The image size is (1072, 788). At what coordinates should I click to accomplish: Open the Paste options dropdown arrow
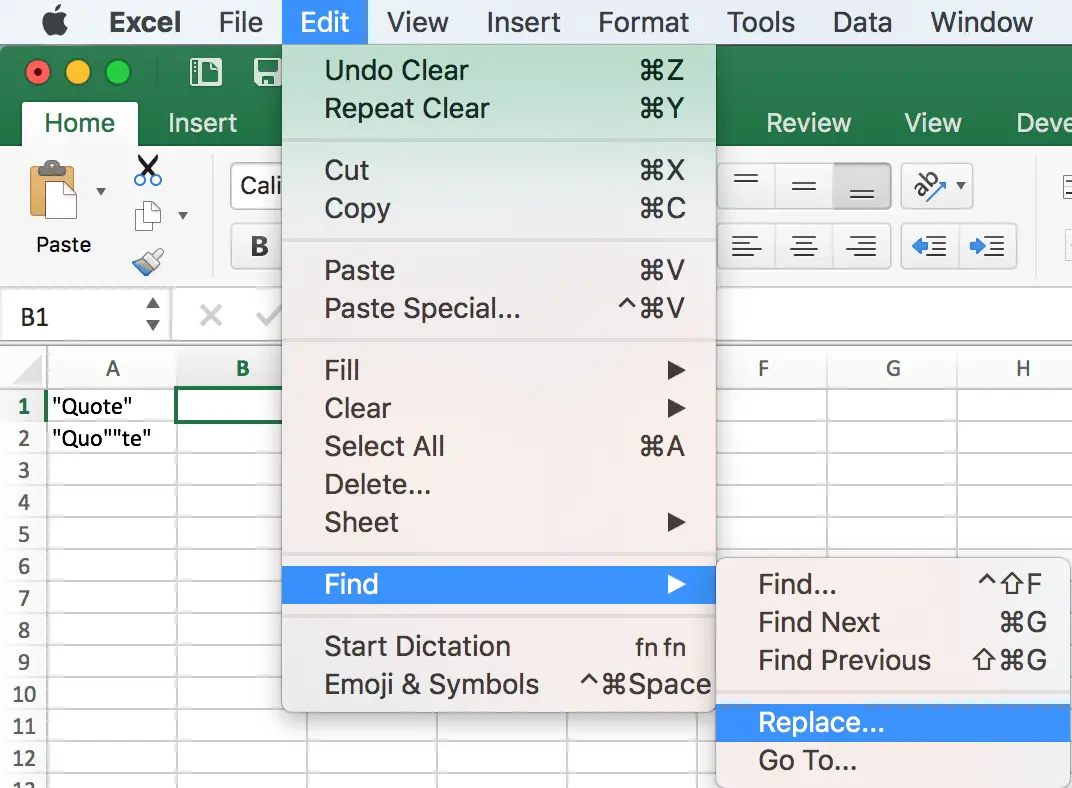tap(101, 191)
